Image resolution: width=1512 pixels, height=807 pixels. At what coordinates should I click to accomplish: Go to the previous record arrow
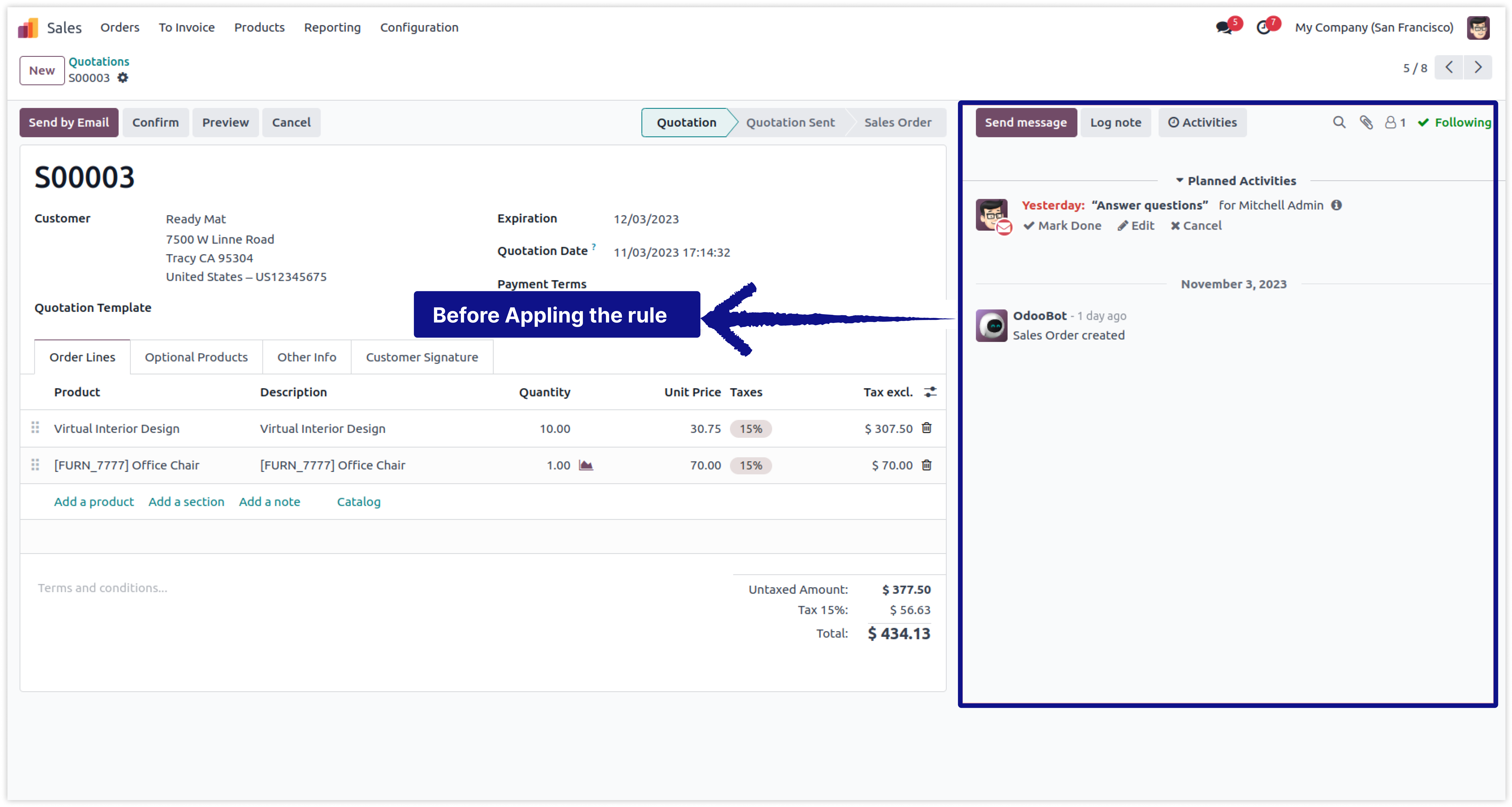(x=1449, y=68)
